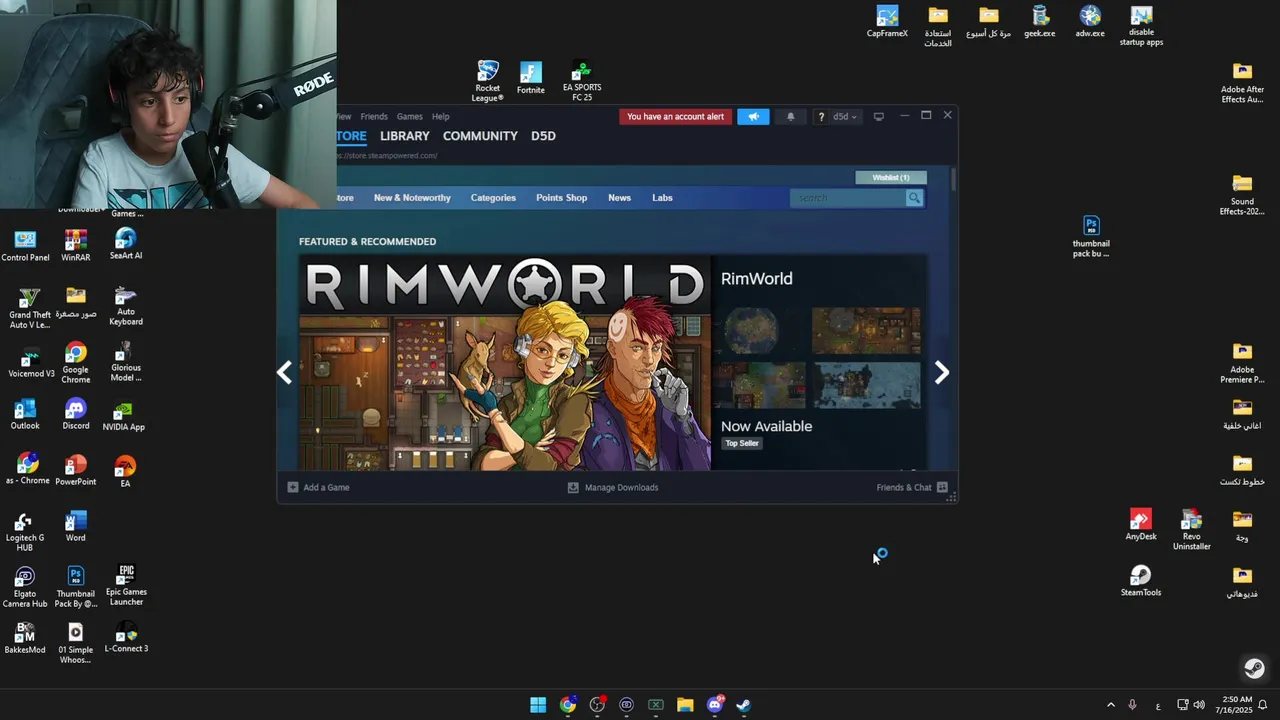1280x720 pixels.
Task: Select SeaArt AI desktop icon
Action: [x=125, y=244]
